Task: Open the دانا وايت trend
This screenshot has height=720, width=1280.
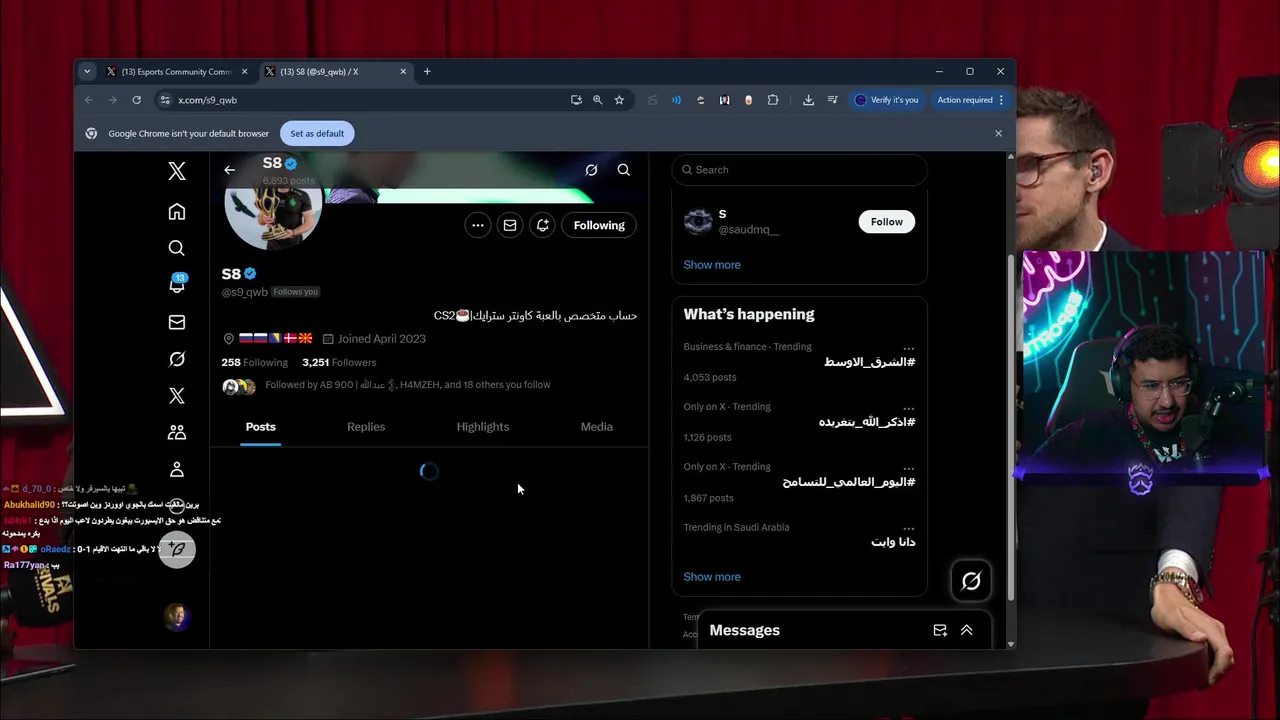Action: coord(893,542)
